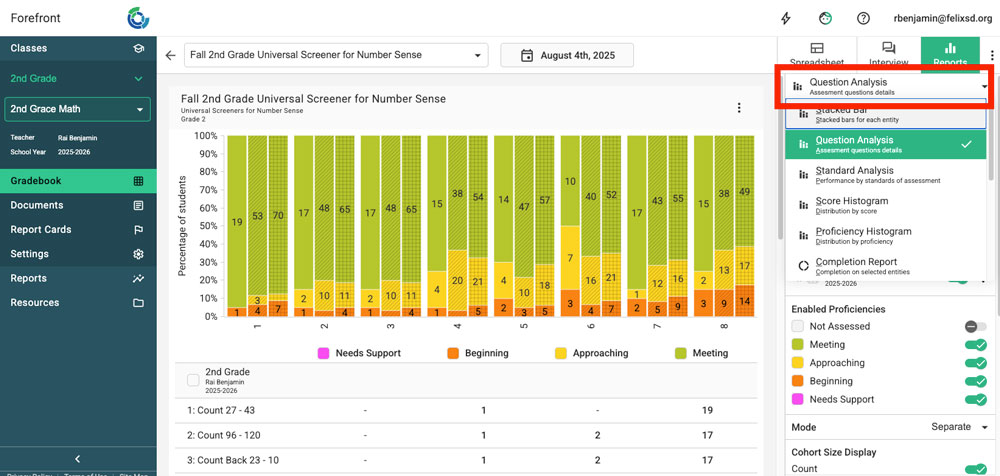Click the Score Histogram bar icon
Image resolution: width=1000 pixels, height=476 pixels.
804,205
